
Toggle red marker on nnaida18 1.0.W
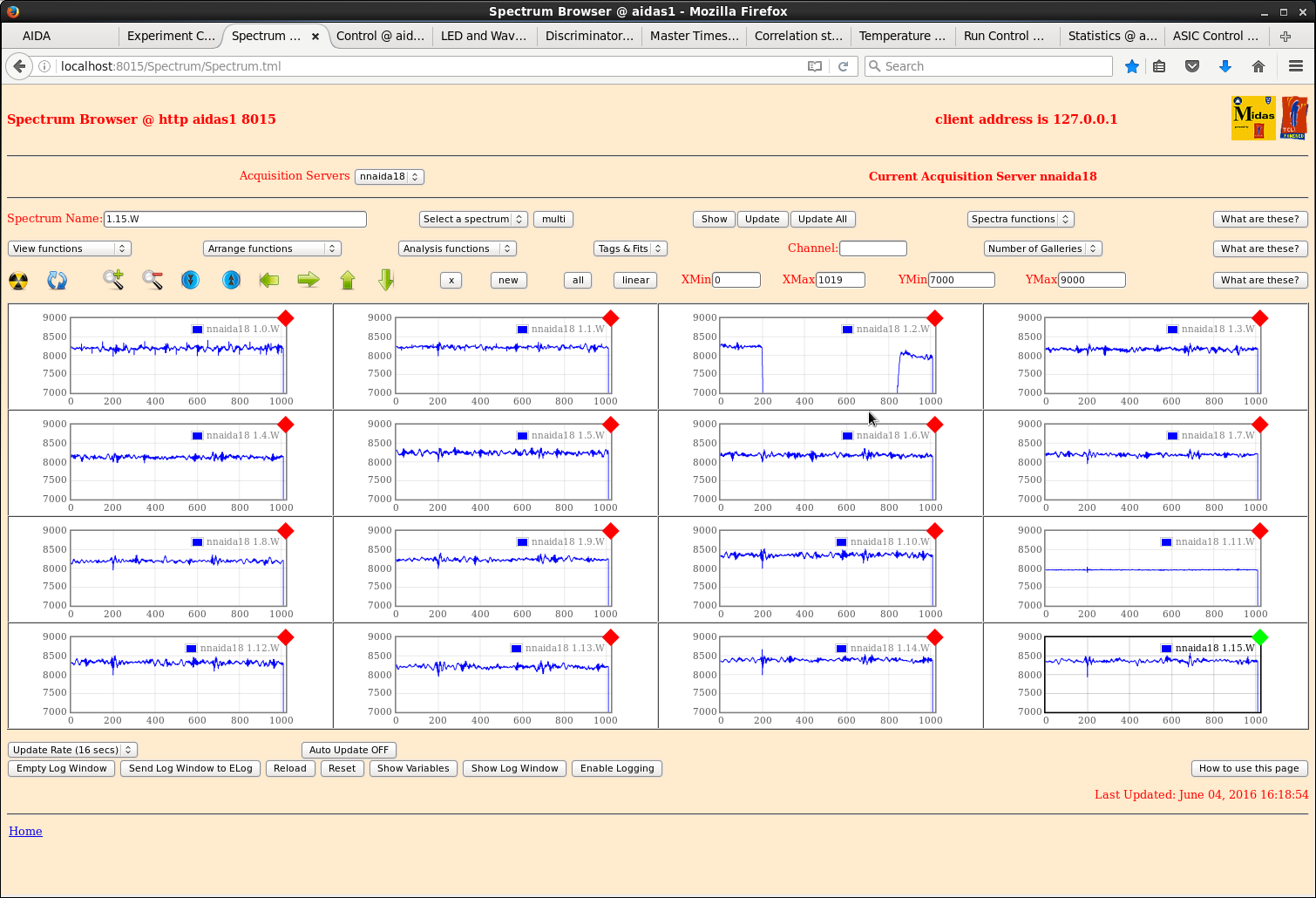(285, 318)
